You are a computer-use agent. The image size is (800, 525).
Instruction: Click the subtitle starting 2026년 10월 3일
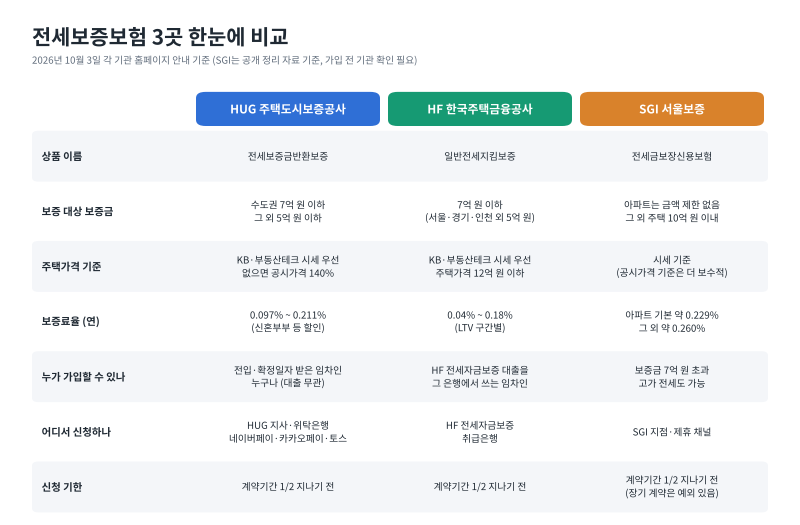224,60
